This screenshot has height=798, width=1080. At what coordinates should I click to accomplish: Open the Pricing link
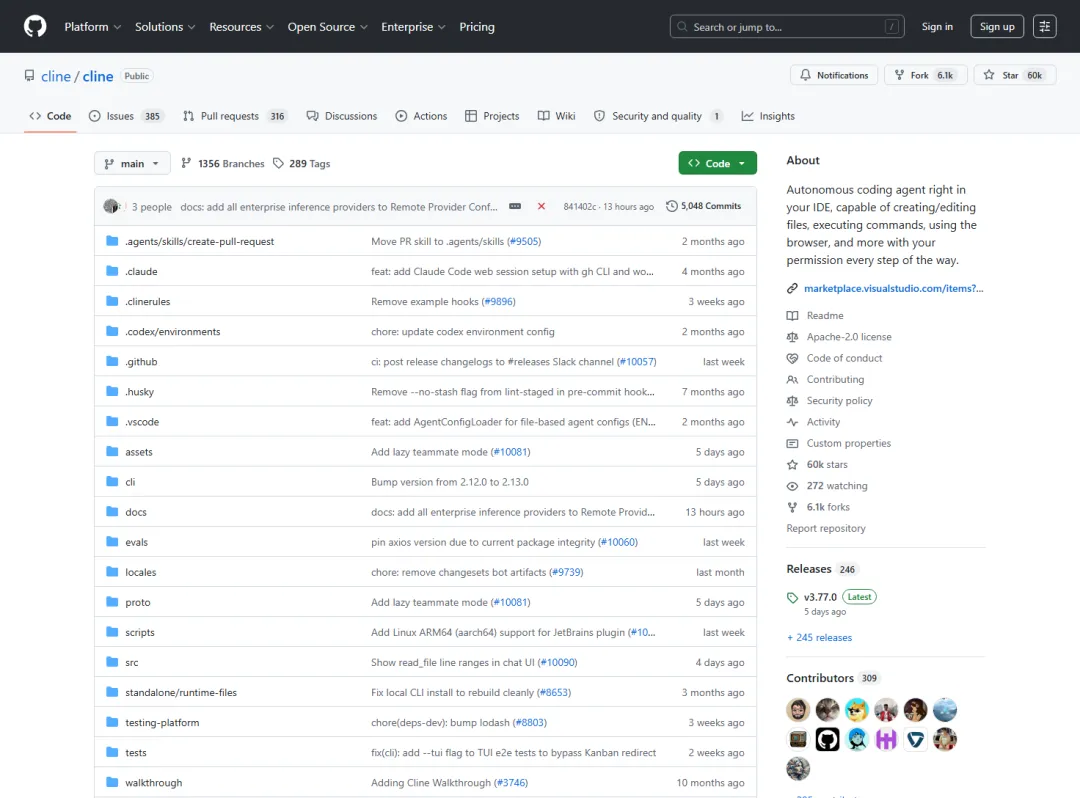pyautogui.click(x=477, y=27)
